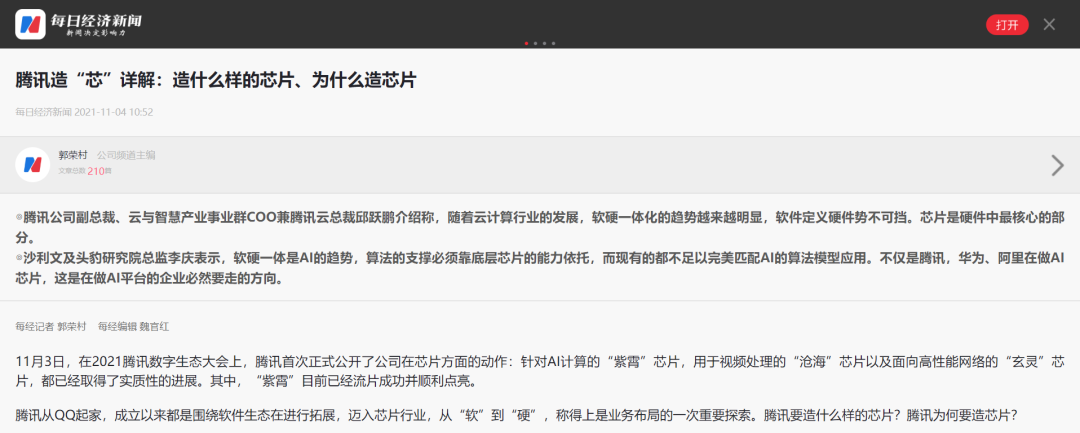Select the second carousel dot

tap(536, 43)
